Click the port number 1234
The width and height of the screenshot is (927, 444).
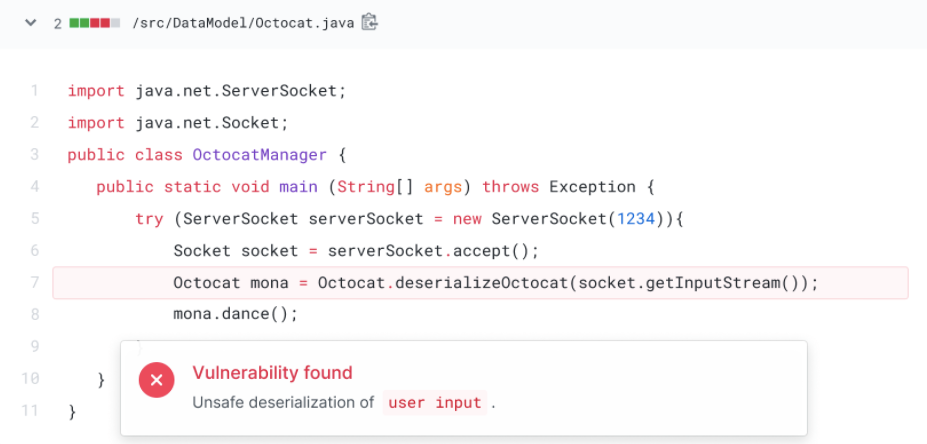(636, 219)
